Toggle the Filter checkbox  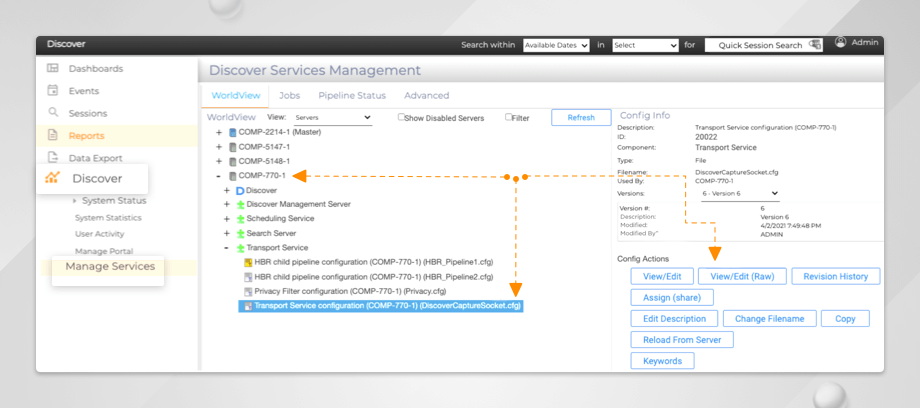pyautogui.click(x=508, y=117)
